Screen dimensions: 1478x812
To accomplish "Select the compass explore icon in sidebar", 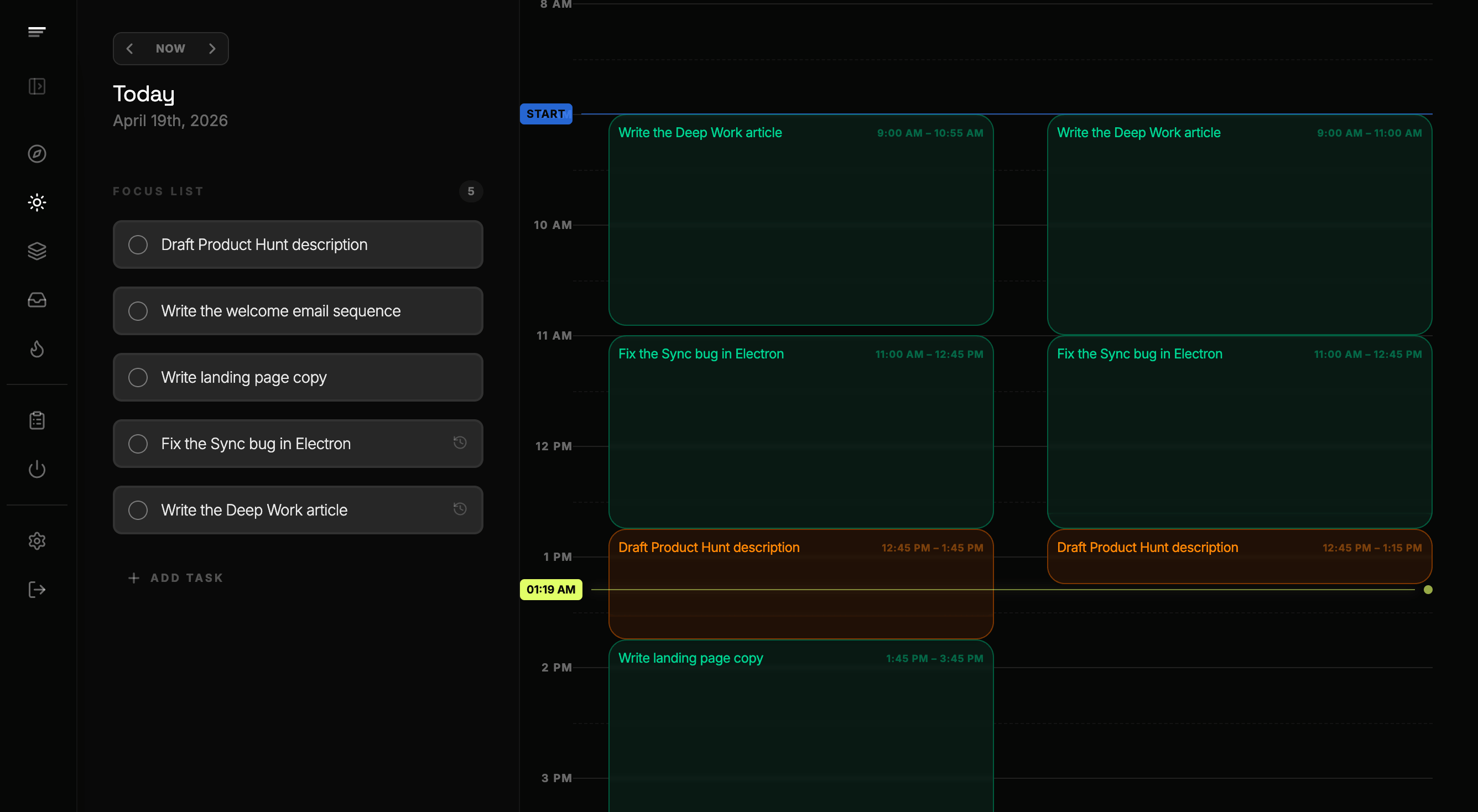I will (36, 154).
